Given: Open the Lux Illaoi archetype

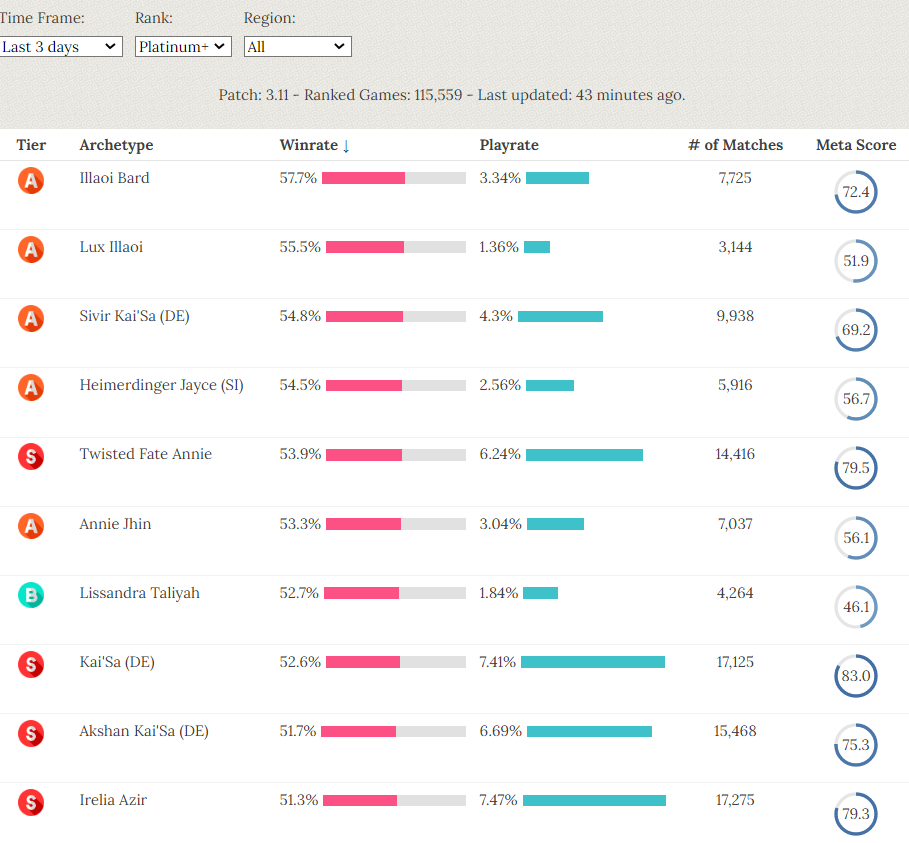Looking at the screenshot, I should [x=111, y=247].
